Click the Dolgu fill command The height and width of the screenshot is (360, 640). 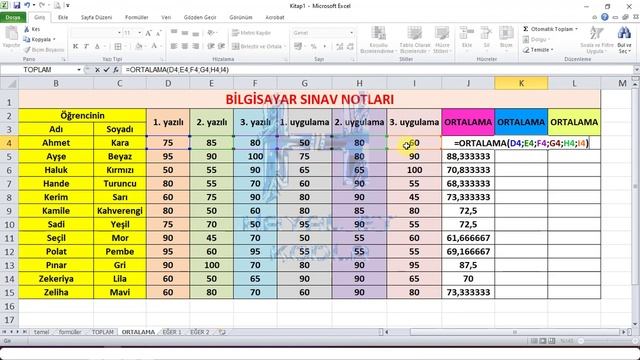click(x=536, y=40)
